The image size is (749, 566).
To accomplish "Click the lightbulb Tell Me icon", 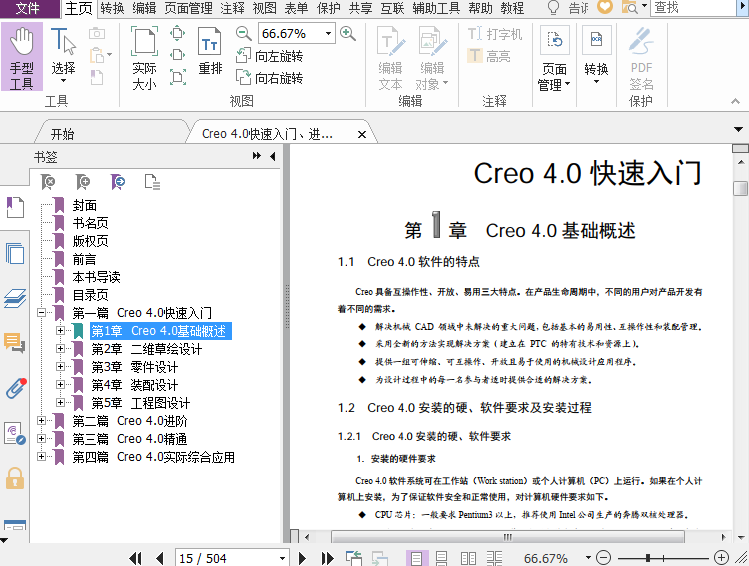I will [x=553, y=8].
